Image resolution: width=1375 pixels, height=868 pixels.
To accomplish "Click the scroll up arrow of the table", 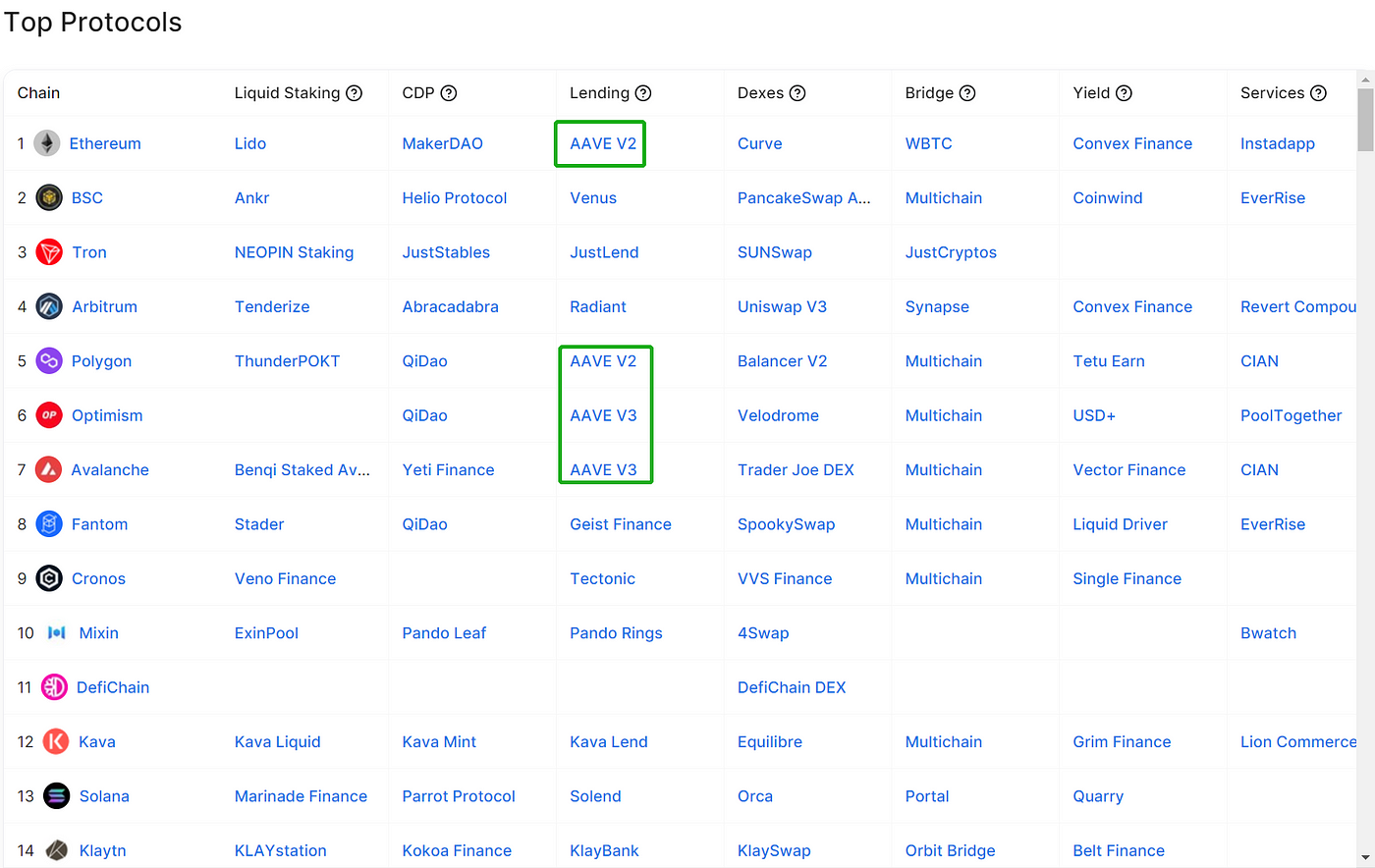I will coord(1365,80).
